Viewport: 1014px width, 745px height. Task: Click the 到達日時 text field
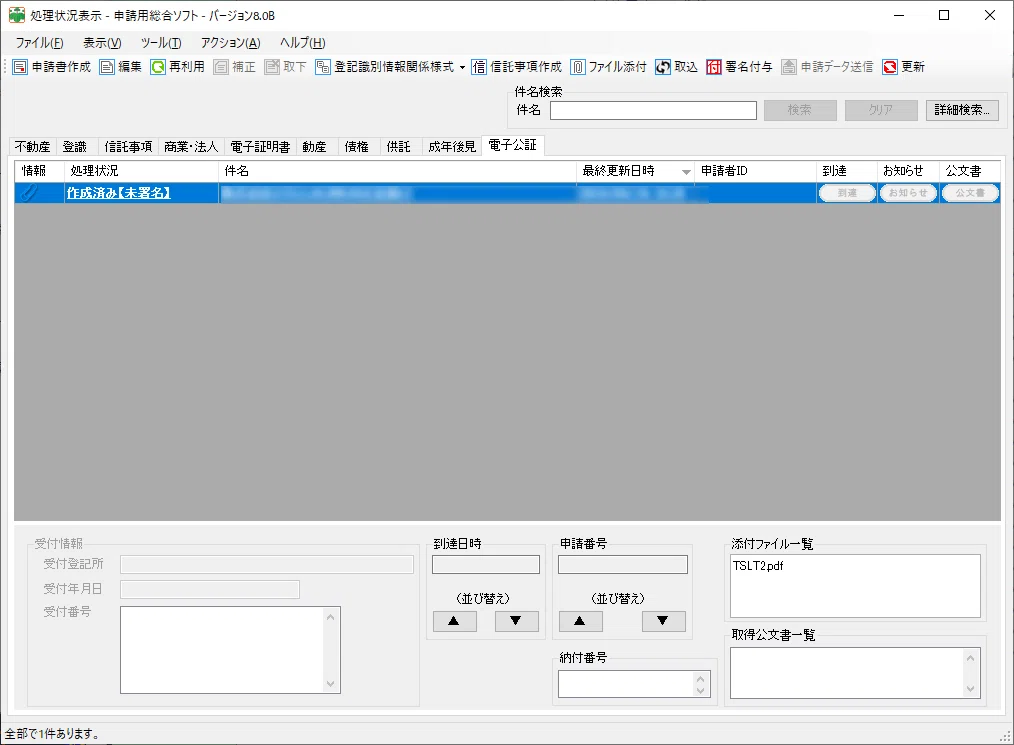[x=486, y=565]
